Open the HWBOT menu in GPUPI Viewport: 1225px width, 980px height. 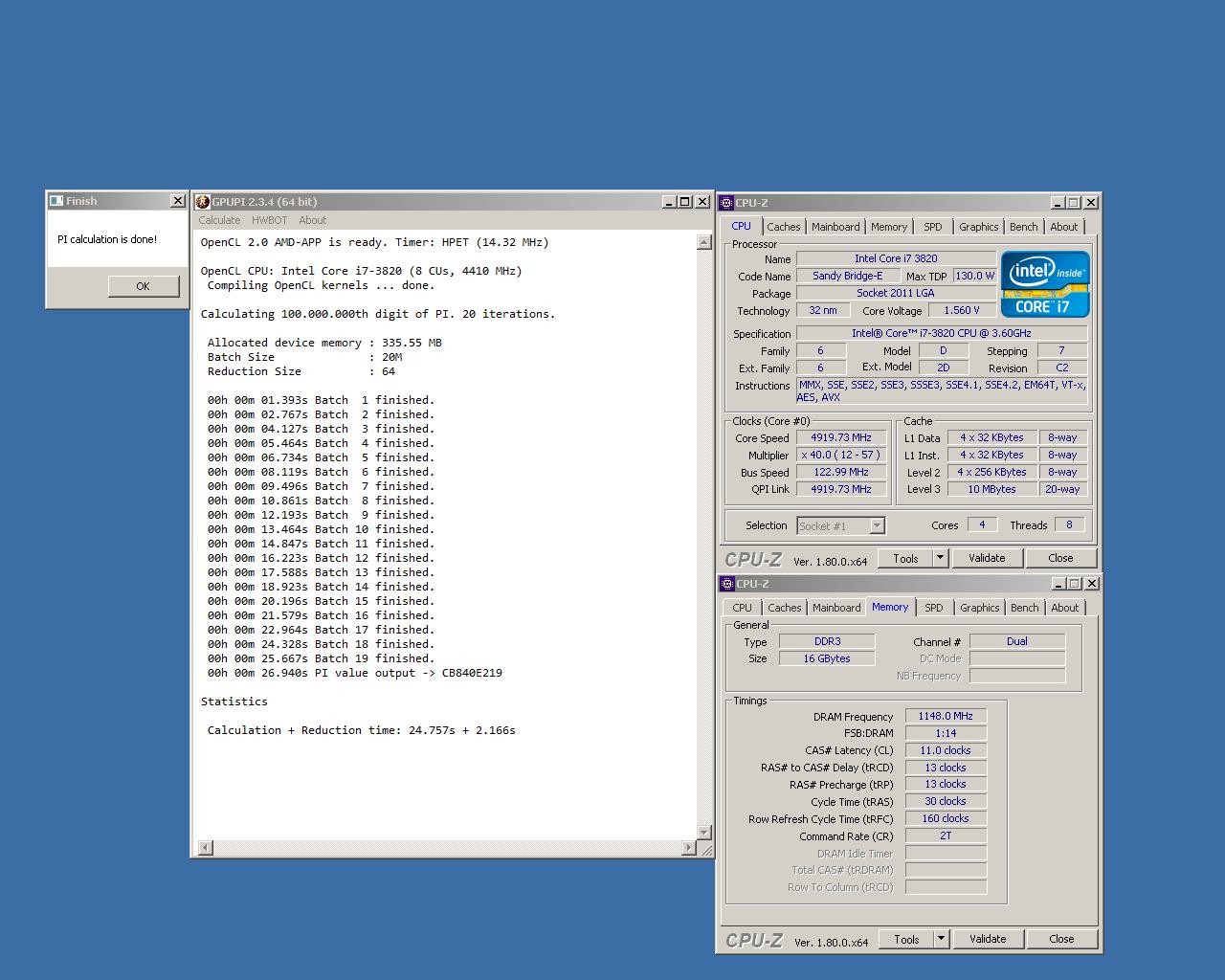(270, 220)
